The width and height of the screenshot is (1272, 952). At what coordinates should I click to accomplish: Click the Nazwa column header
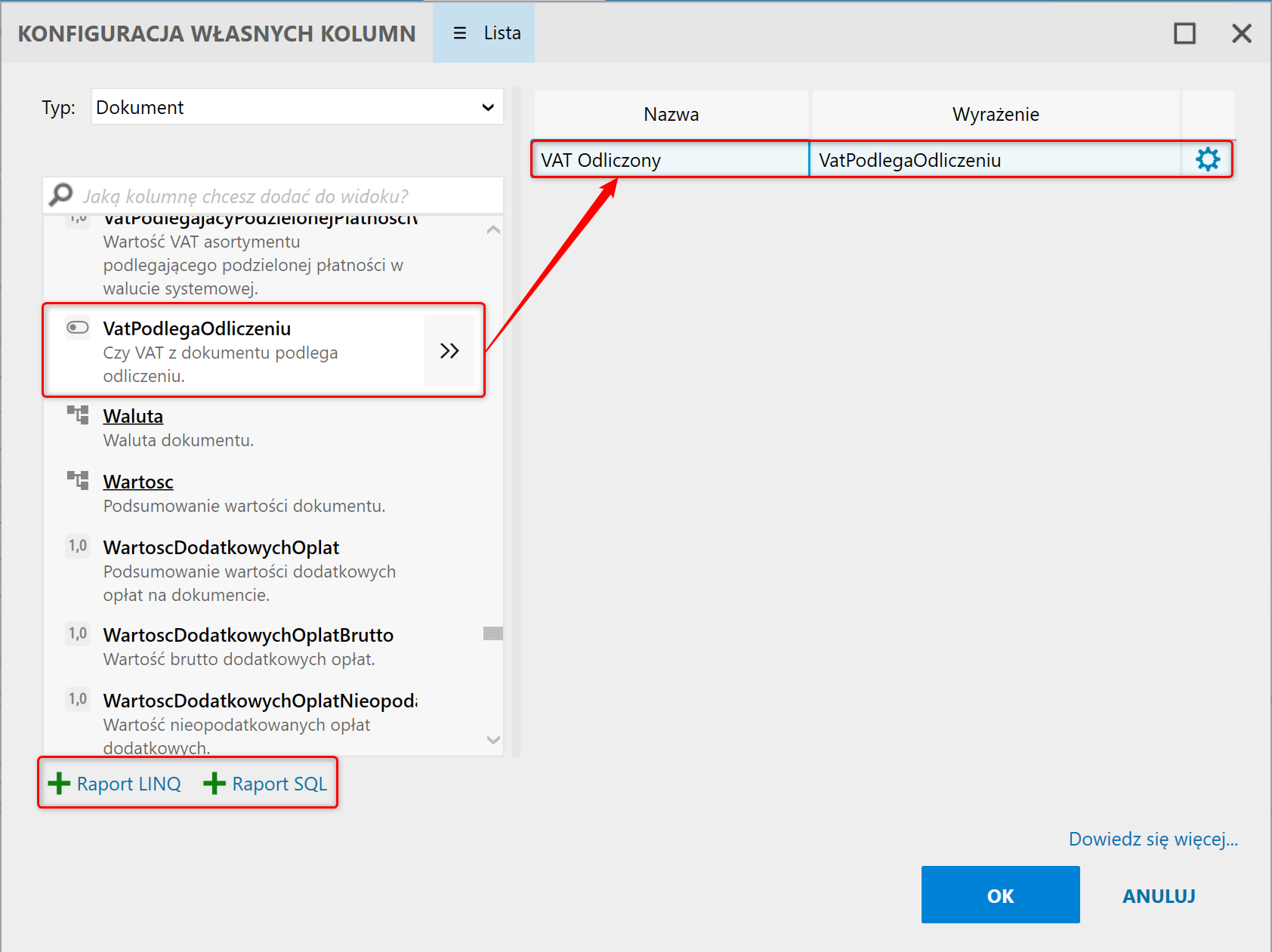pos(671,115)
